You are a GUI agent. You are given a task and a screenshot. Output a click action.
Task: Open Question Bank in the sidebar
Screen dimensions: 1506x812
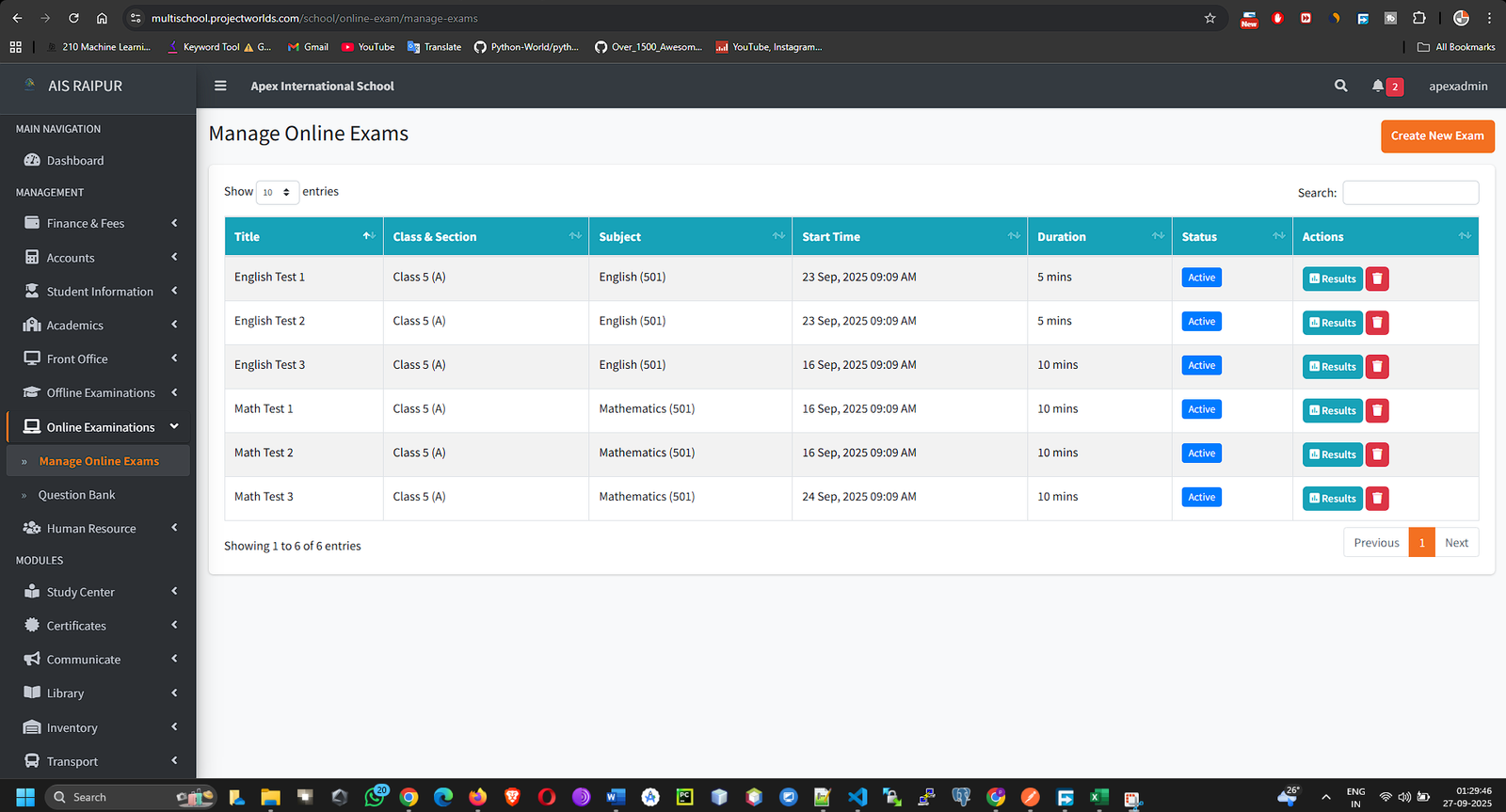76,495
